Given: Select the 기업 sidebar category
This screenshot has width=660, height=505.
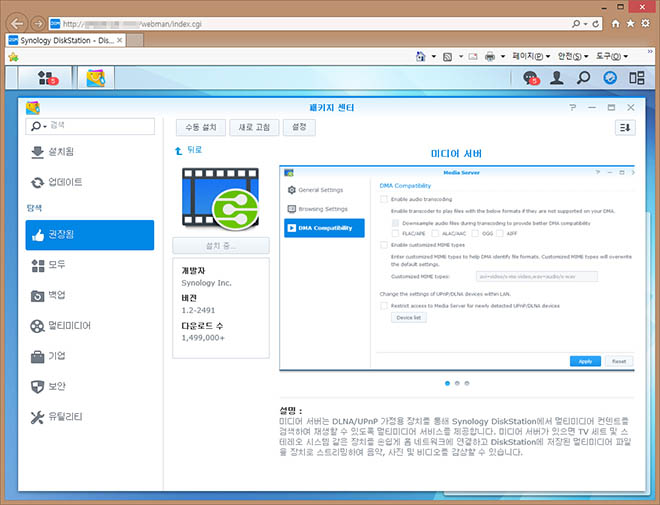Looking at the screenshot, I should (90, 356).
